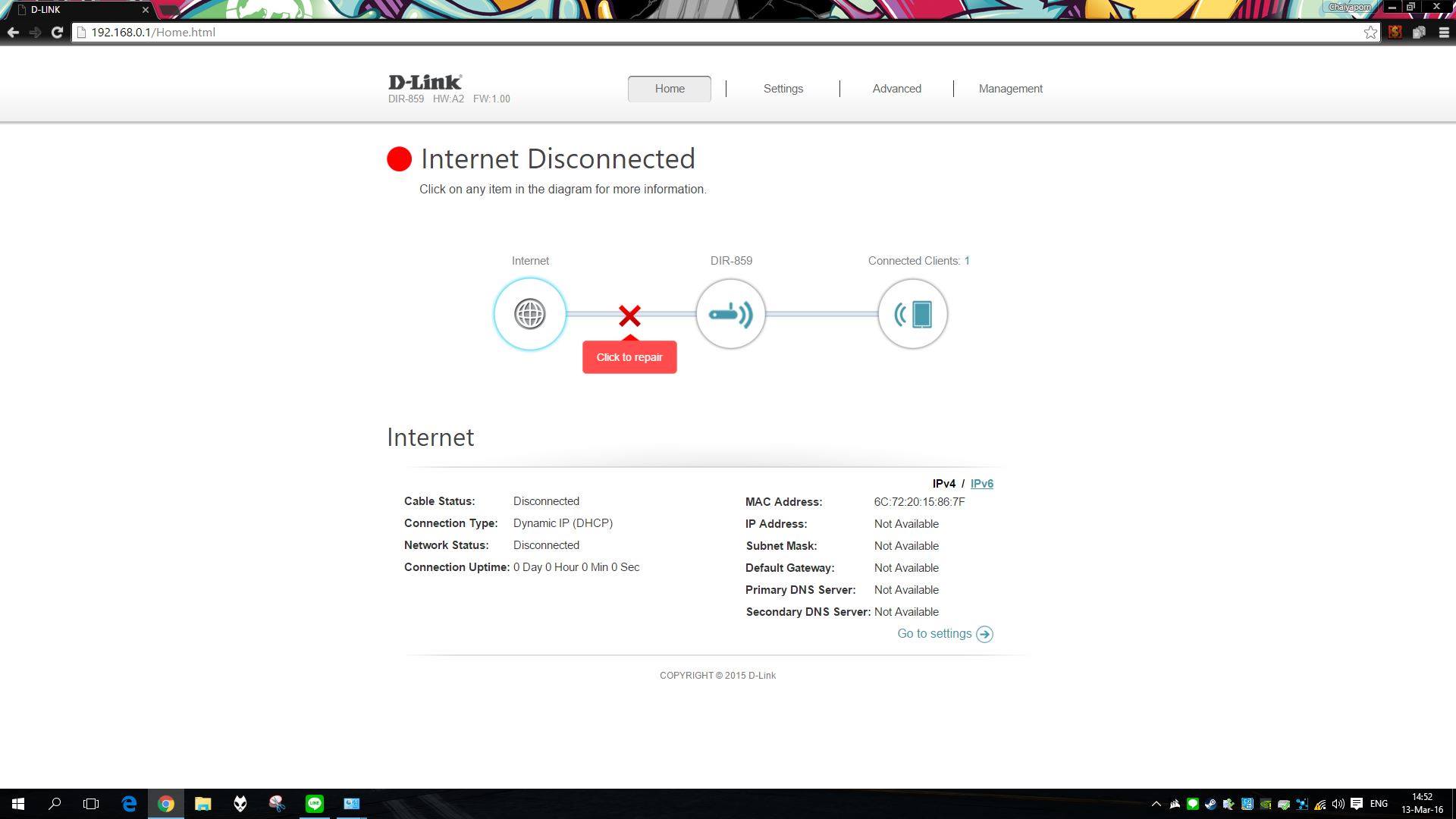This screenshot has width=1456, height=819.
Task: Click the Go to settings arrow icon
Action: click(984, 634)
